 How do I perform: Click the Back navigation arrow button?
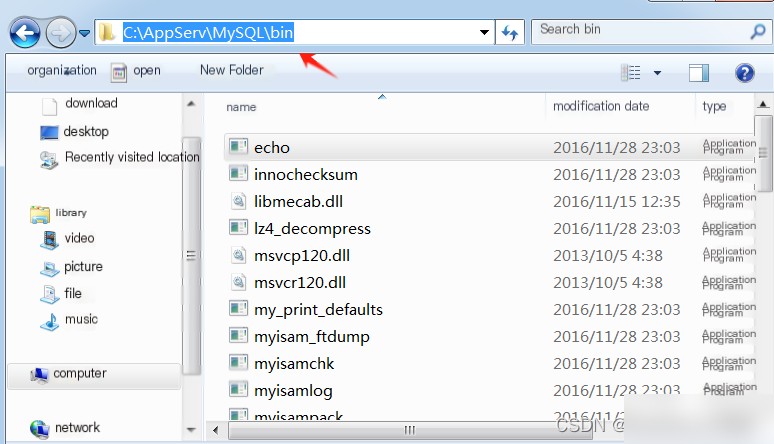click(25, 33)
